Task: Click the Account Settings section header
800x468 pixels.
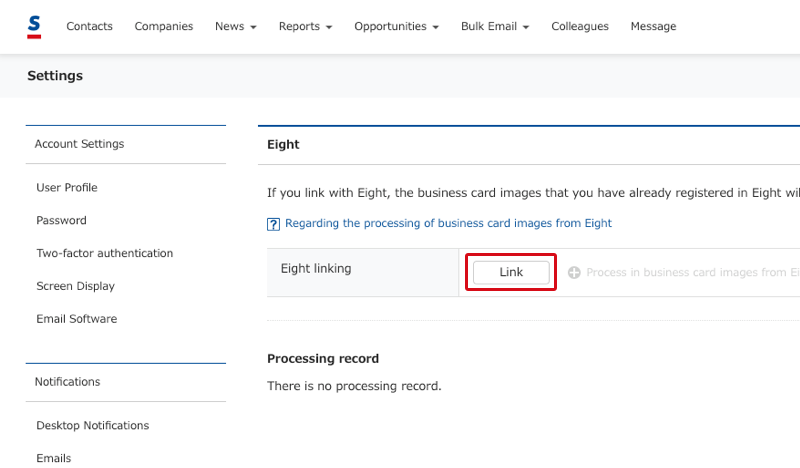Action: (x=80, y=144)
